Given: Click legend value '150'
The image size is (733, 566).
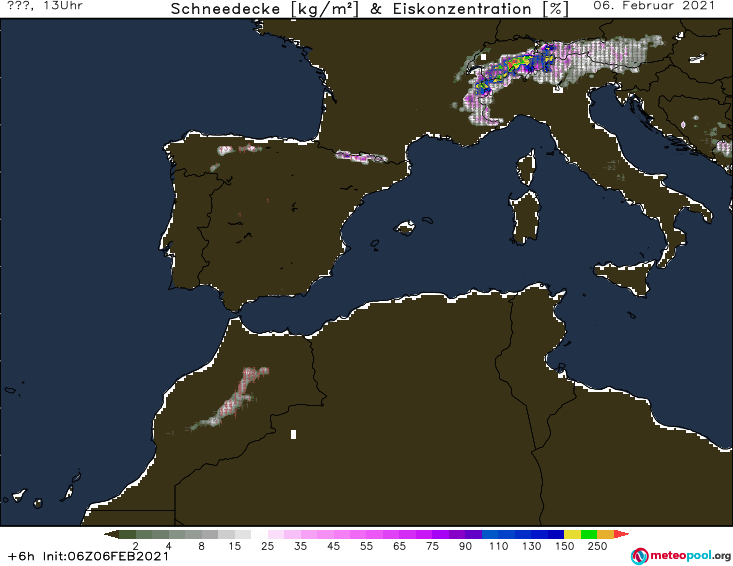Looking at the screenshot, I should pyautogui.click(x=564, y=546).
